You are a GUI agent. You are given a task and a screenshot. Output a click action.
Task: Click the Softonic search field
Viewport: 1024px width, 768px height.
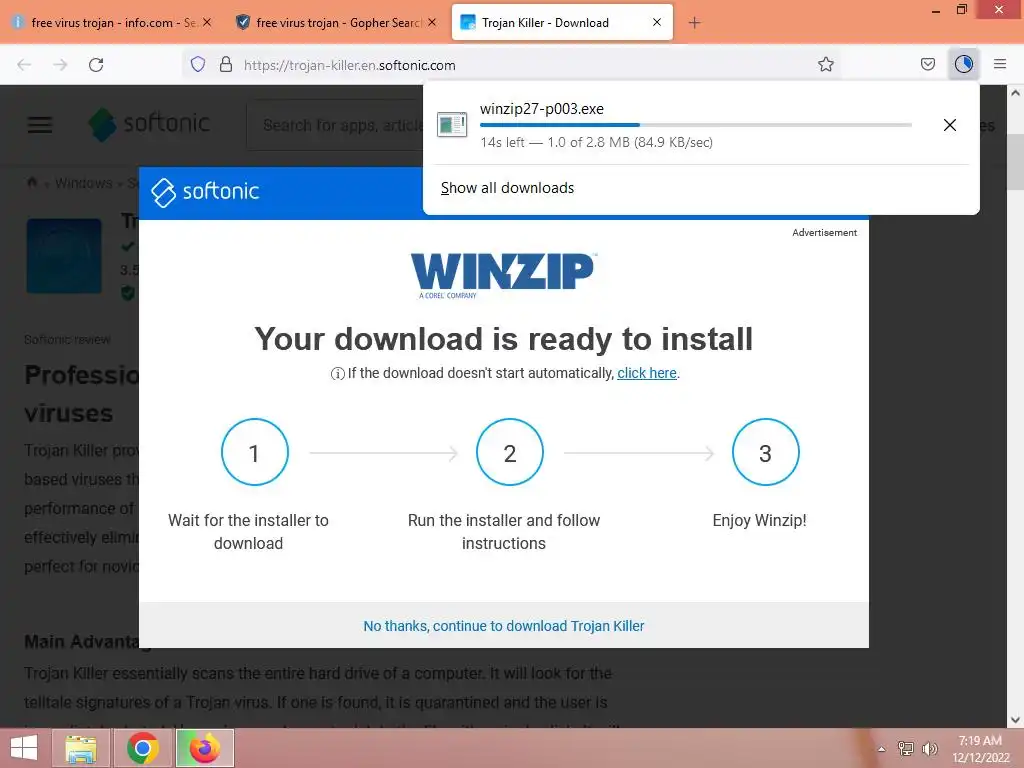pos(335,125)
